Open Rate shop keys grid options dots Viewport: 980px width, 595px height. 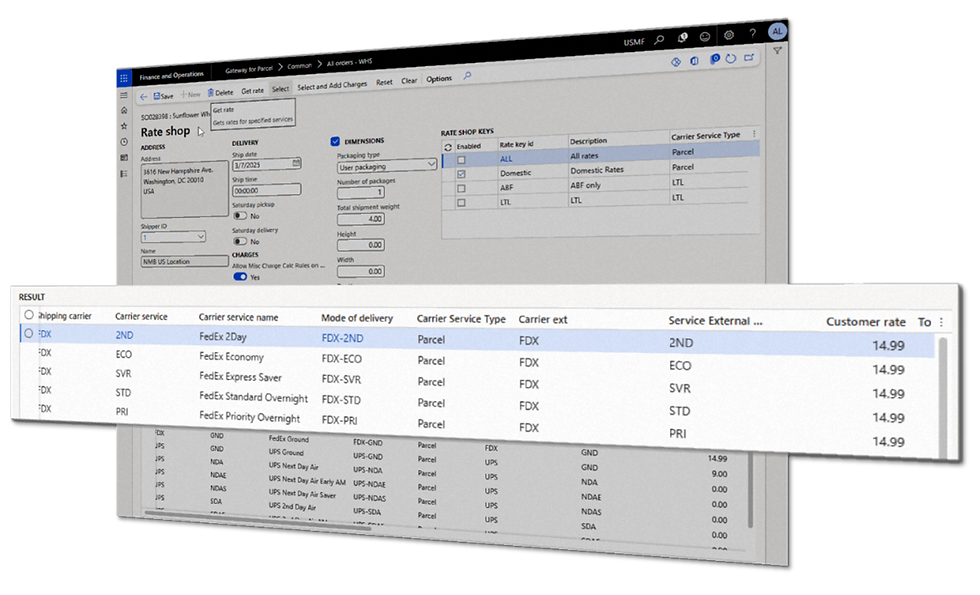754,133
